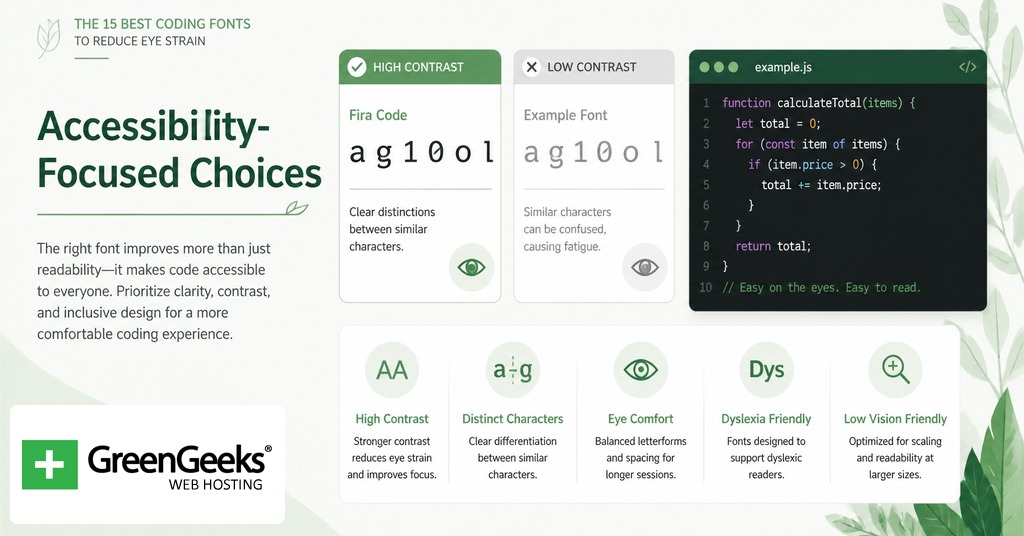This screenshot has height=536, width=1024.
Task: Click the 'Distinct Characters' feature label
Action: (513, 419)
